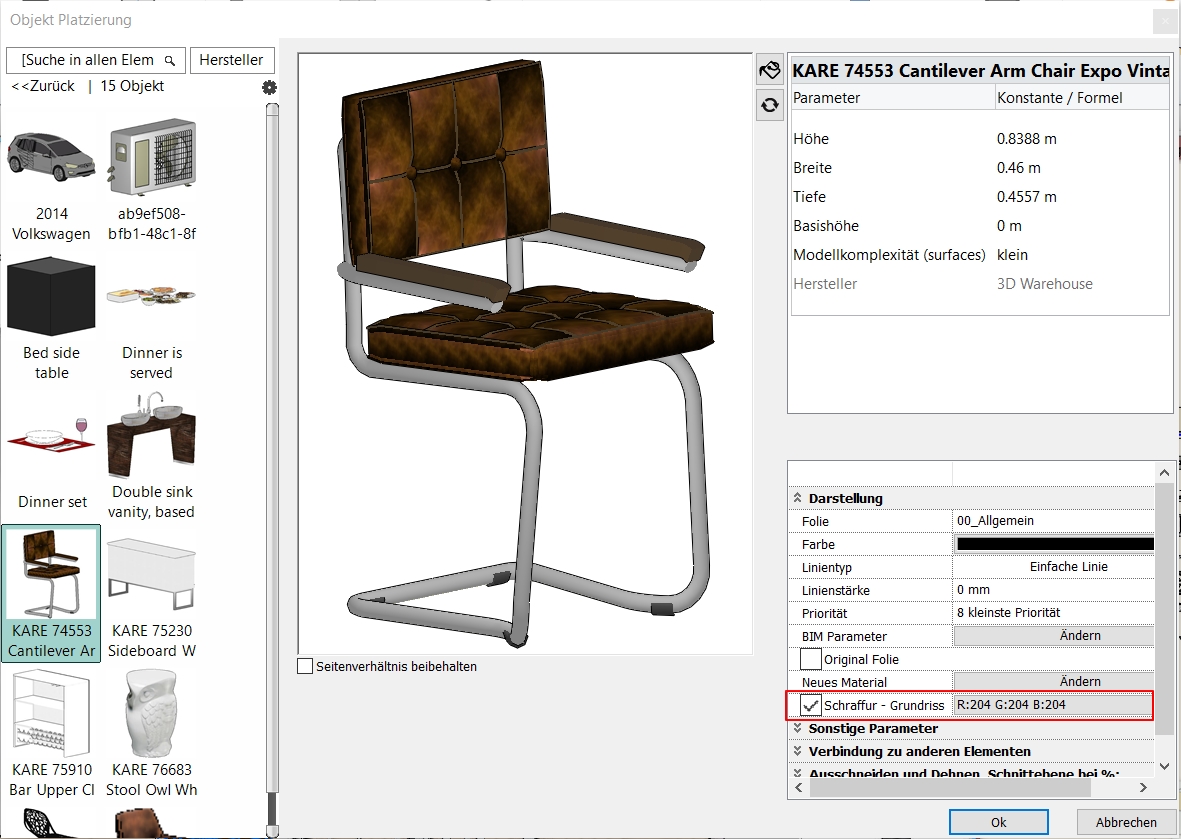1181x839 pixels.
Task: Select the Bed side table object
Action: click(x=51, y=317)
